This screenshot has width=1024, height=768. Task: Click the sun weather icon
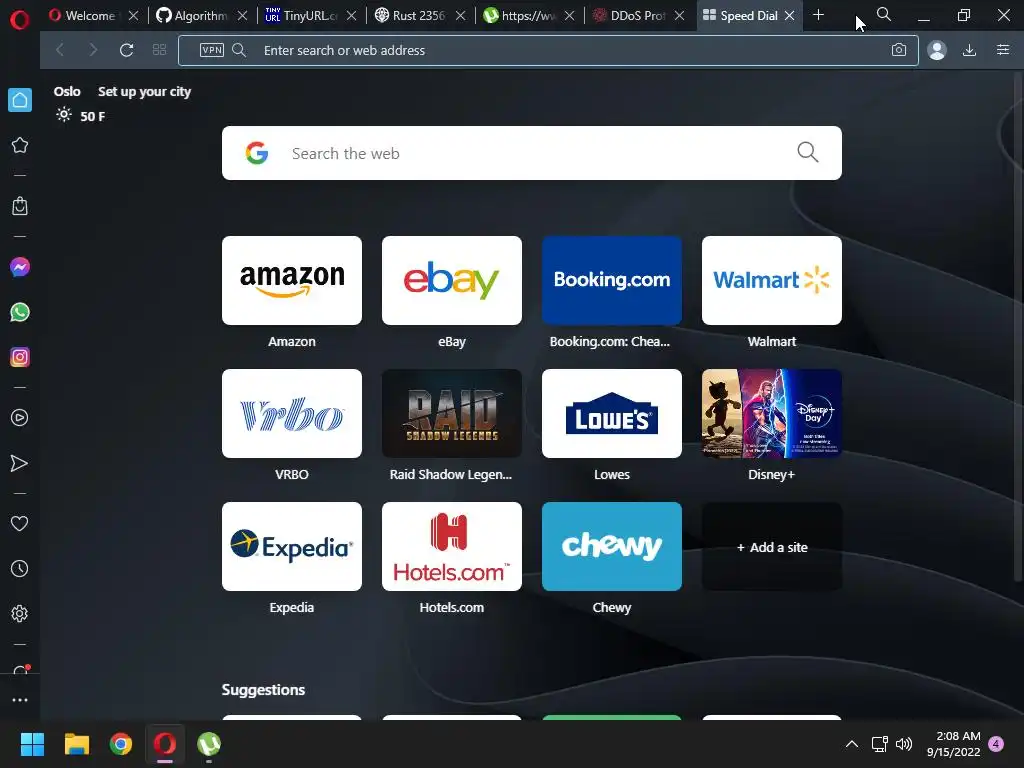[63, 115]
